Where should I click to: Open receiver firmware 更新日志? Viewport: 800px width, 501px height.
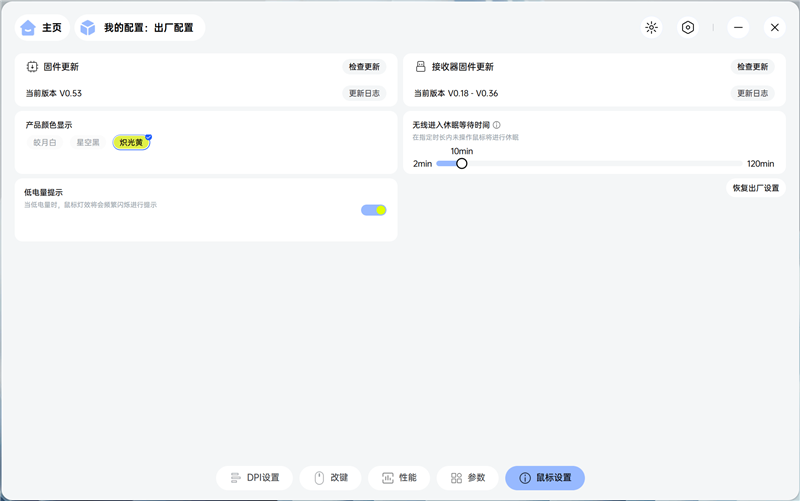click(753, 93)
